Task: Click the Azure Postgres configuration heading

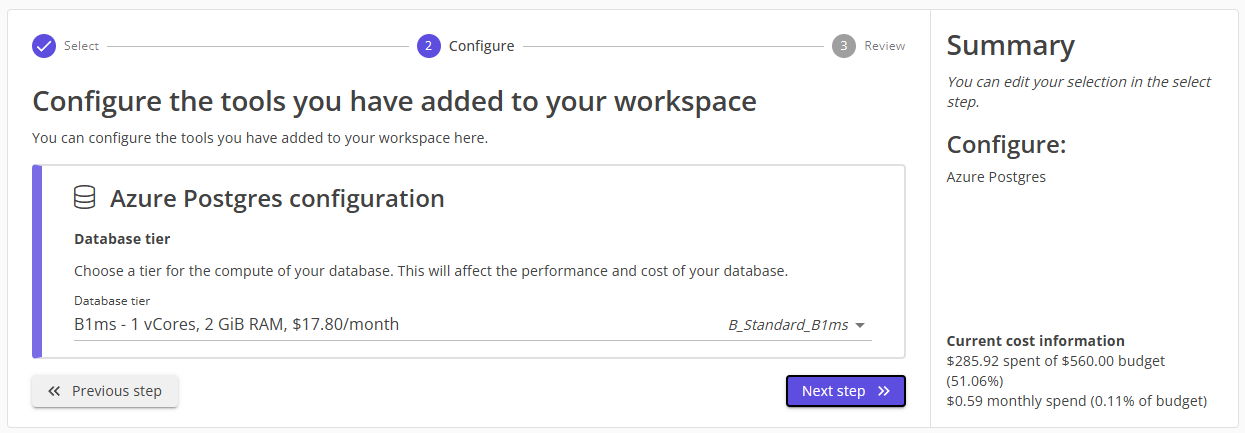Action: pos(277,198)
